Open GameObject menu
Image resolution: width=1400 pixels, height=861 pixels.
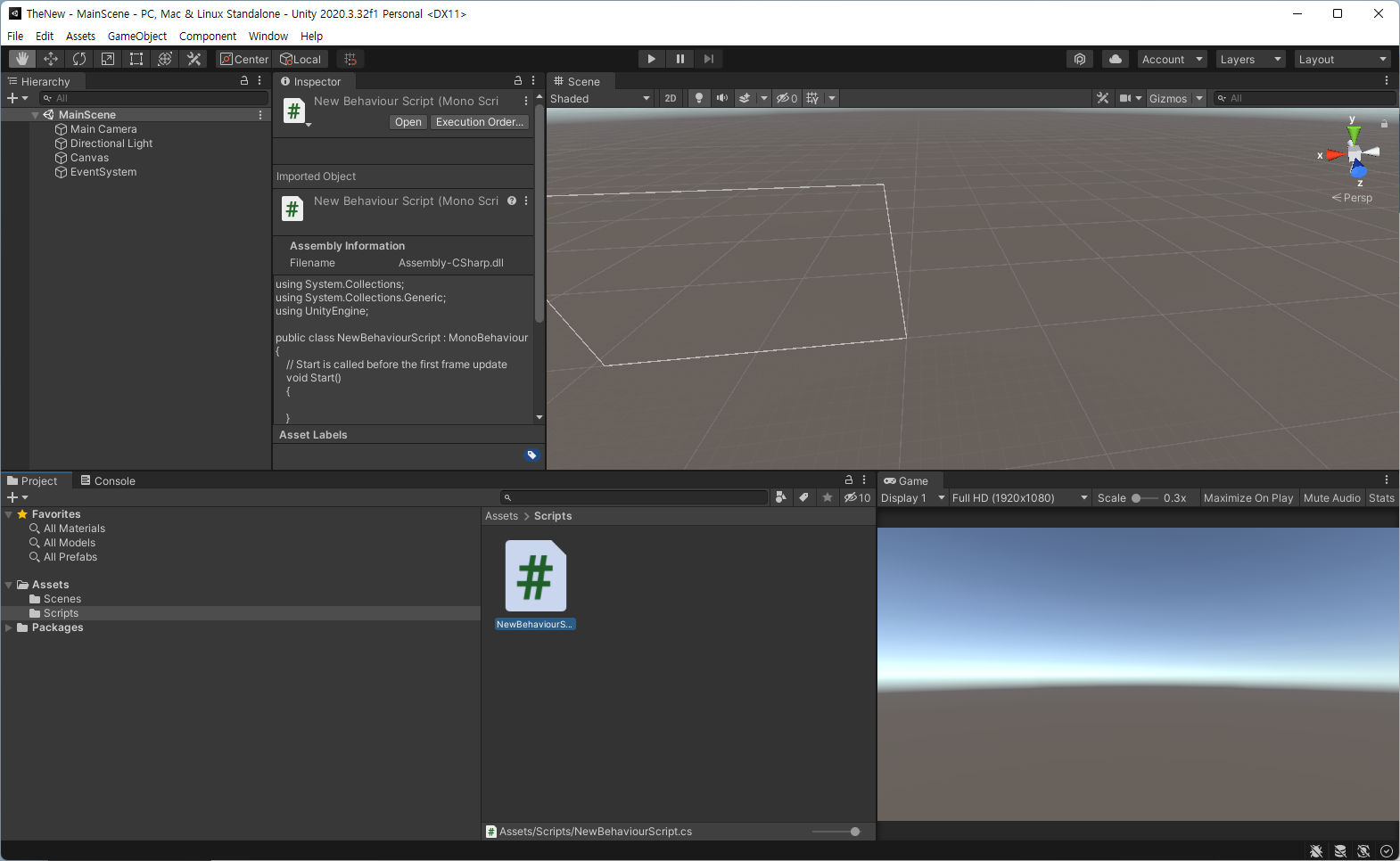pyautogui.click(x=137, y=36)
